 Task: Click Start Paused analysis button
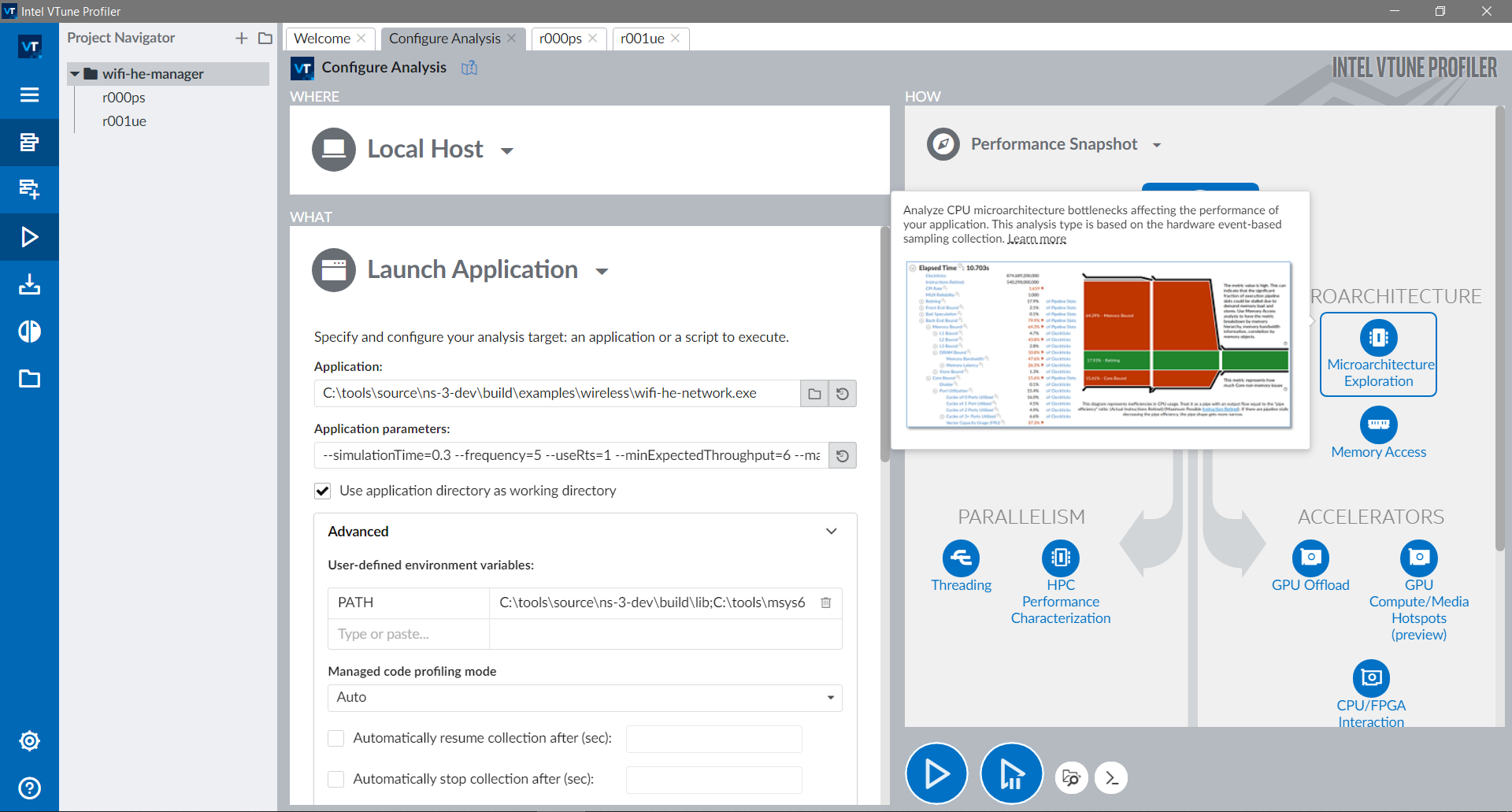[1011, 773]
